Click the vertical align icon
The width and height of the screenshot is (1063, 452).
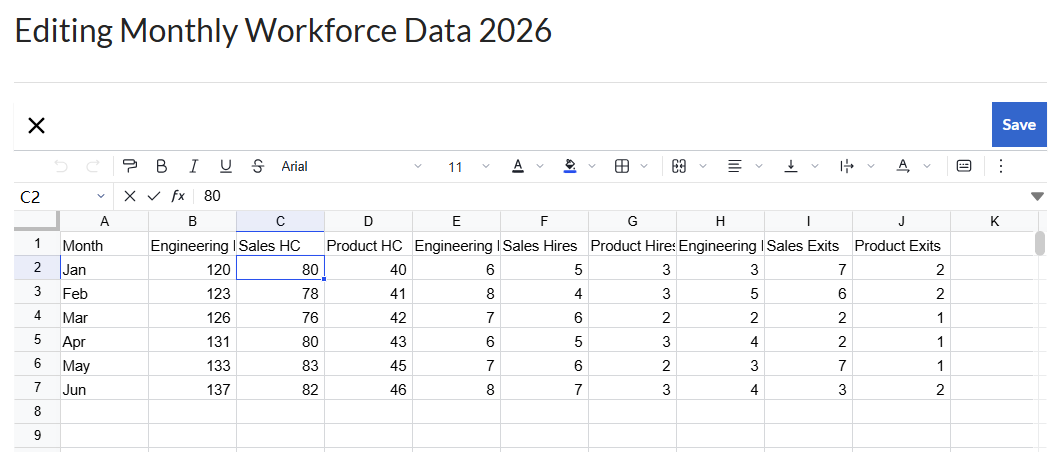point(790,166)
